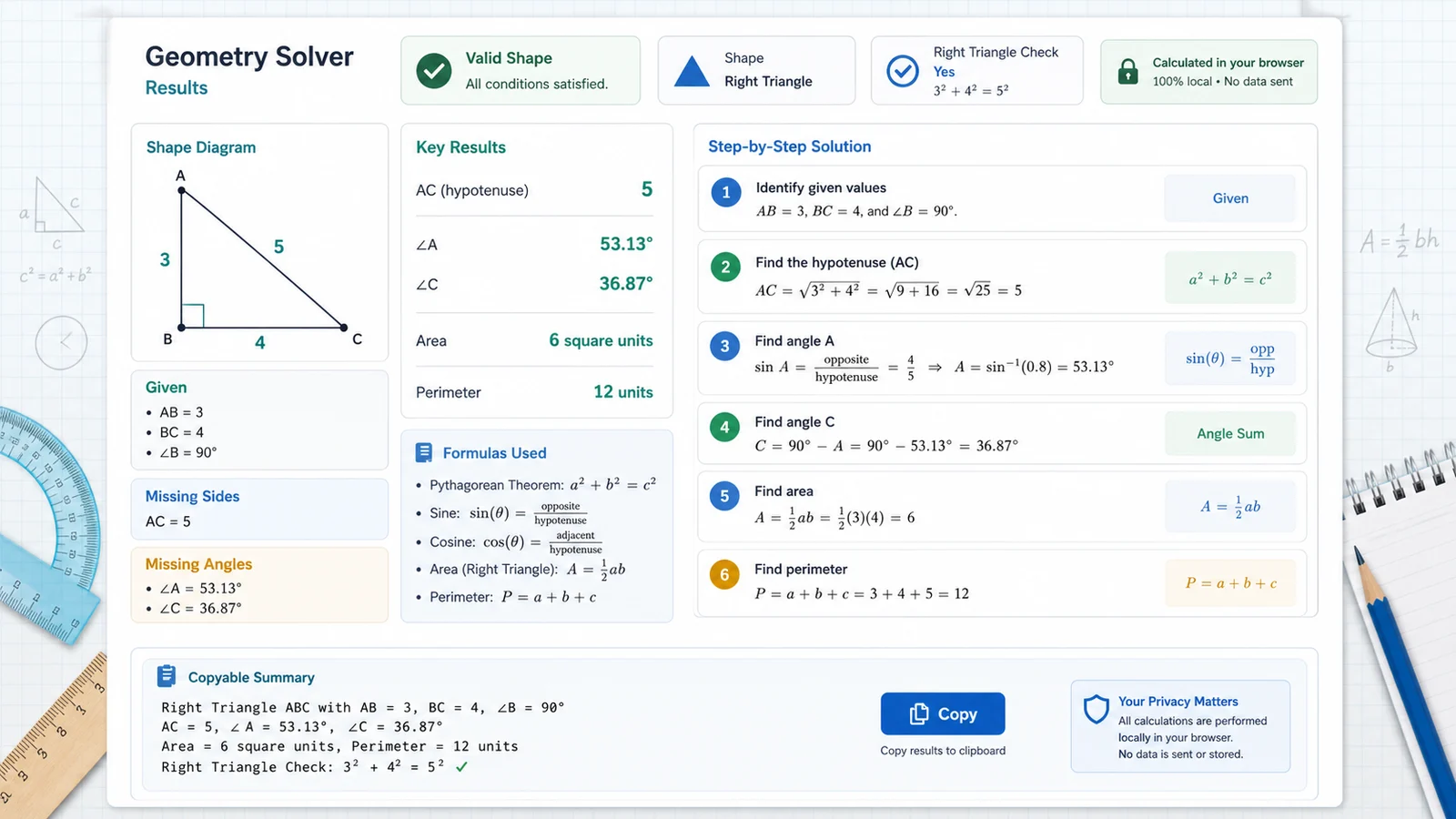Click the ∠A value 53.13° in Key Results
Image resolution: width=1456 pixels, height=819 pixels.
pos(626,244)
